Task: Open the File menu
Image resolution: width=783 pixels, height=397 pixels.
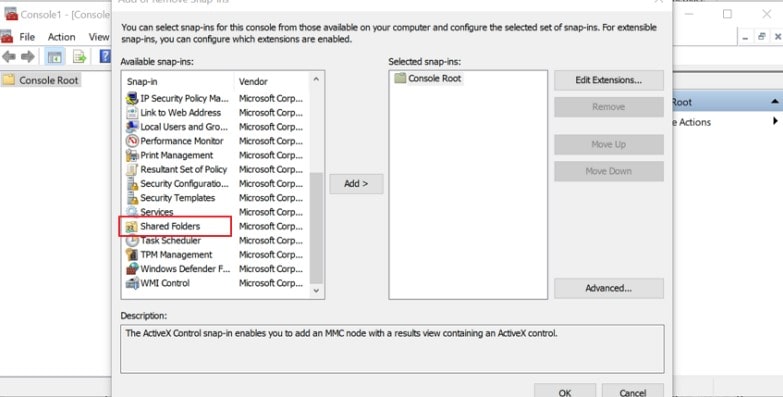Action: 27,37
